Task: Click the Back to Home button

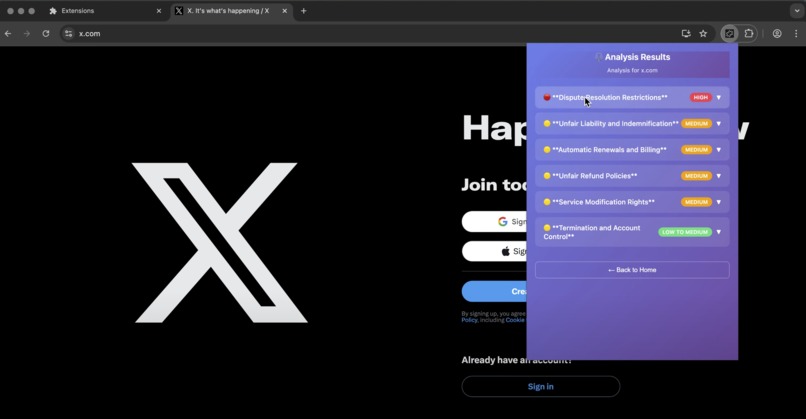Action: tap(632, 270)
